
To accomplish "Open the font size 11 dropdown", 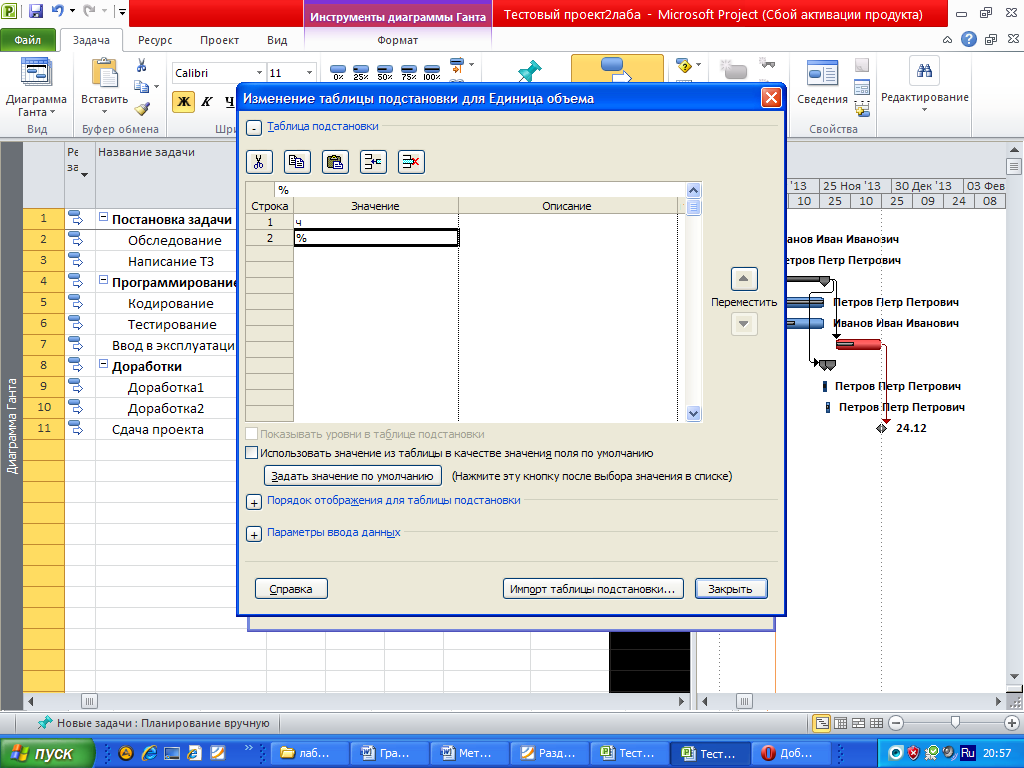I will coord(309,72).
